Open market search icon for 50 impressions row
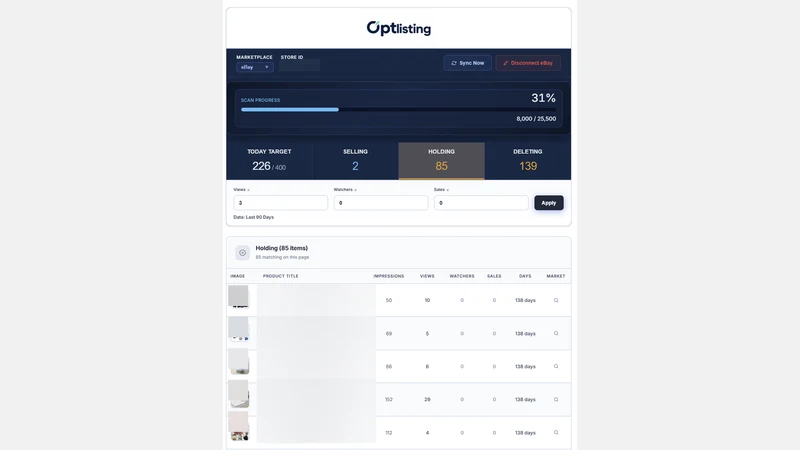 pyautogui.click(x=556, y=301)
